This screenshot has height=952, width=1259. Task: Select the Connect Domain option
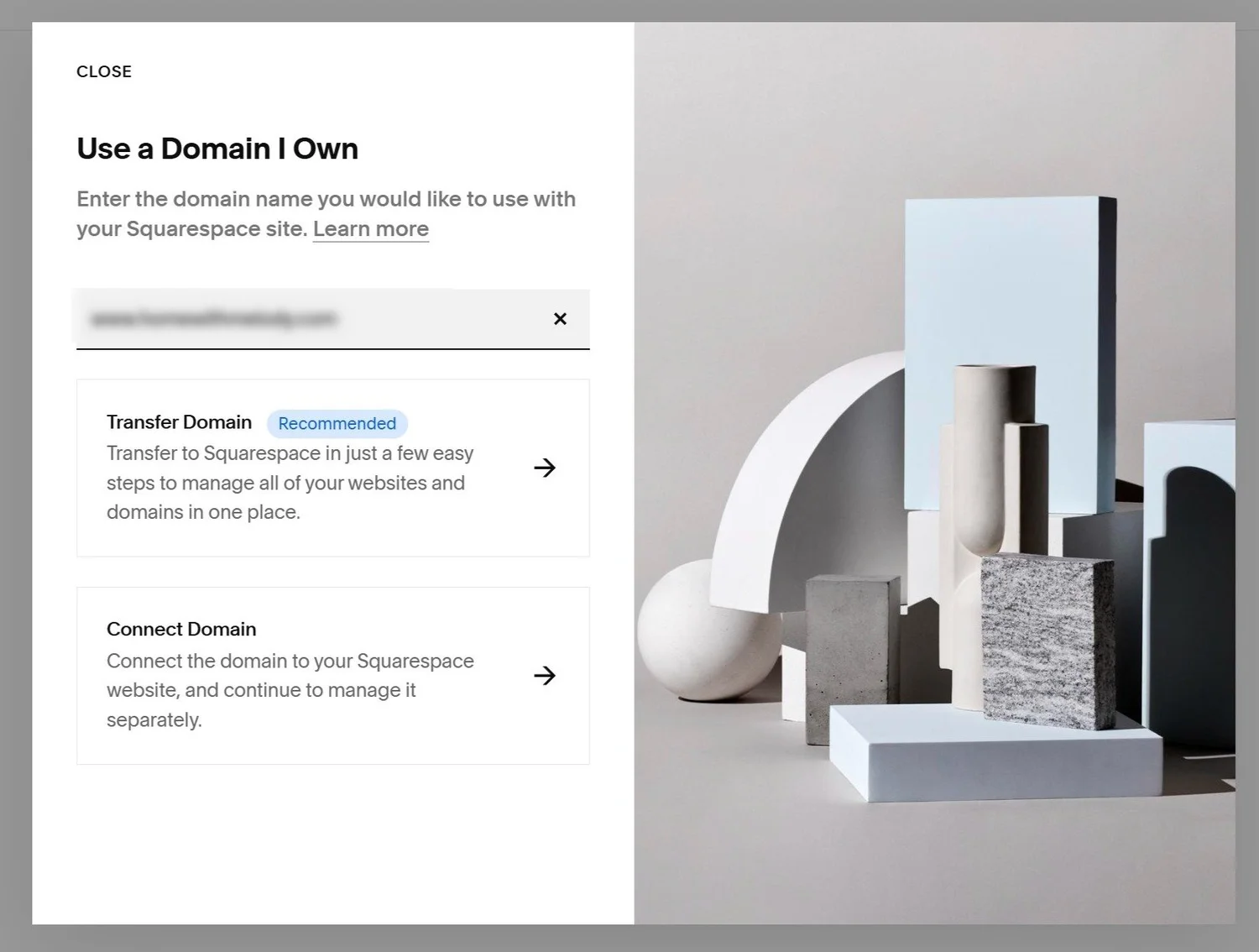[332, 675]
